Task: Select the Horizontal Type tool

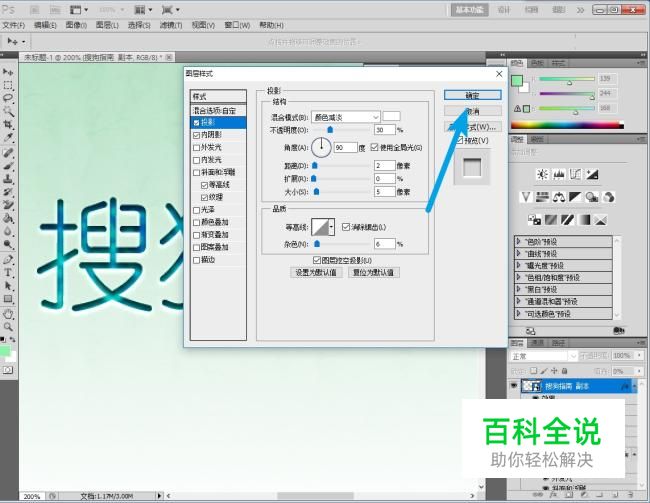Action: [x=8, y=273]
